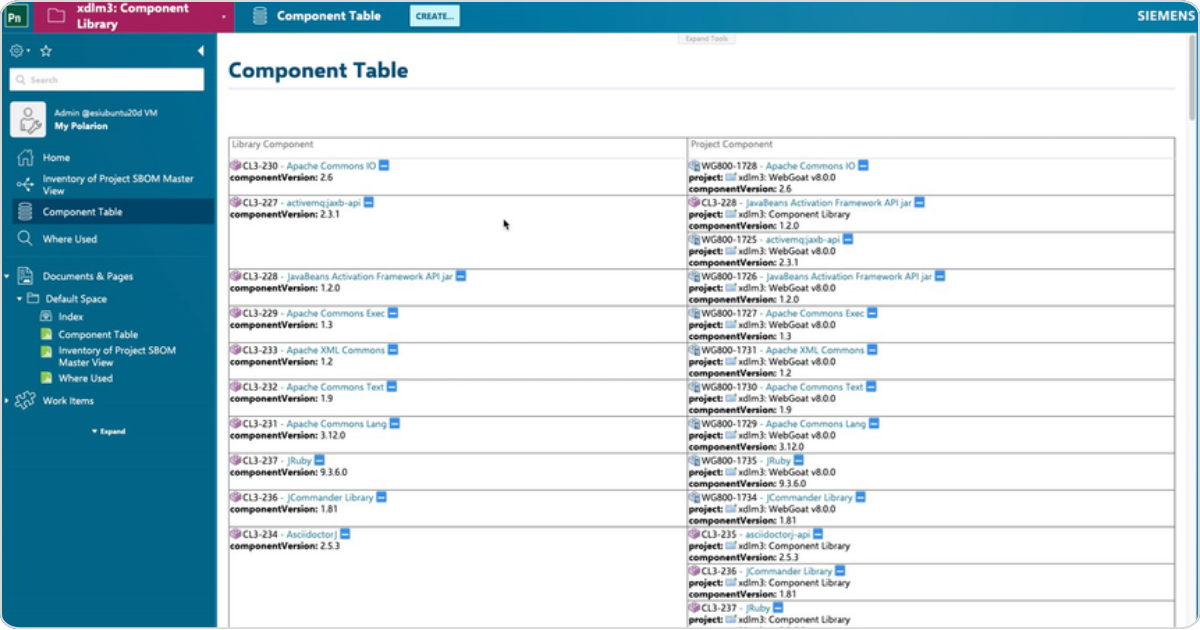Click the Expand control in the sidebar
This screenshot has height=630, width=1200.
(108, 432)
